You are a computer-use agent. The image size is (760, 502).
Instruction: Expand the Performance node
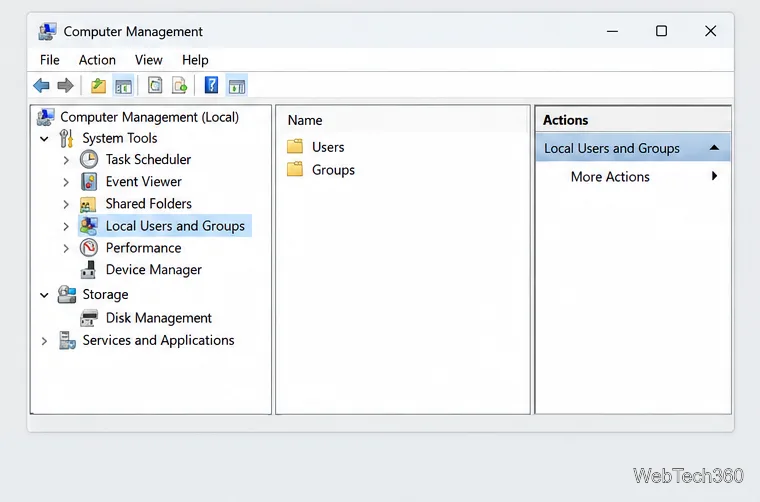click(x=66, y=249)
